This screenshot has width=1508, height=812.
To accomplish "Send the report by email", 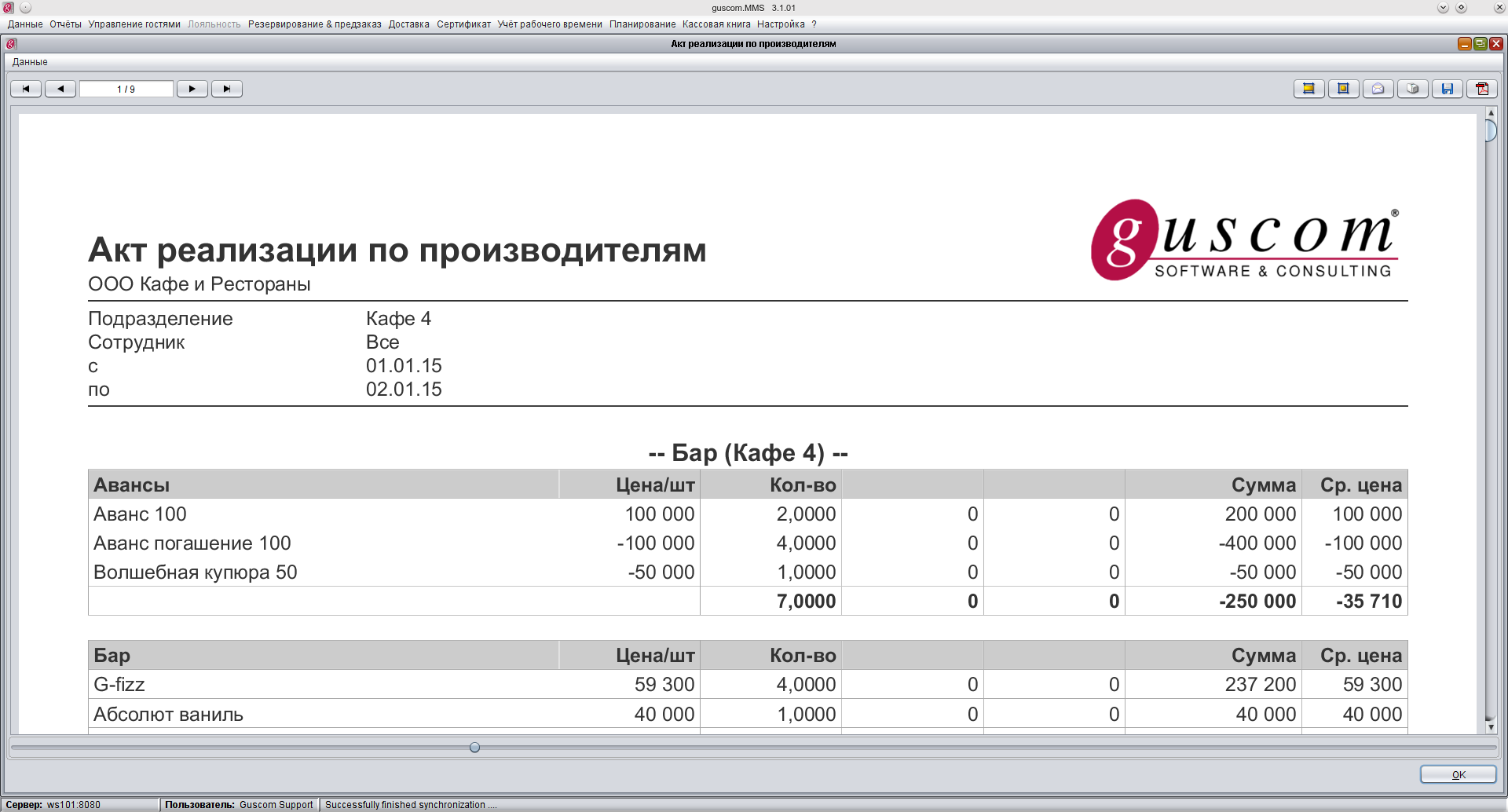I will [1378, 89].
